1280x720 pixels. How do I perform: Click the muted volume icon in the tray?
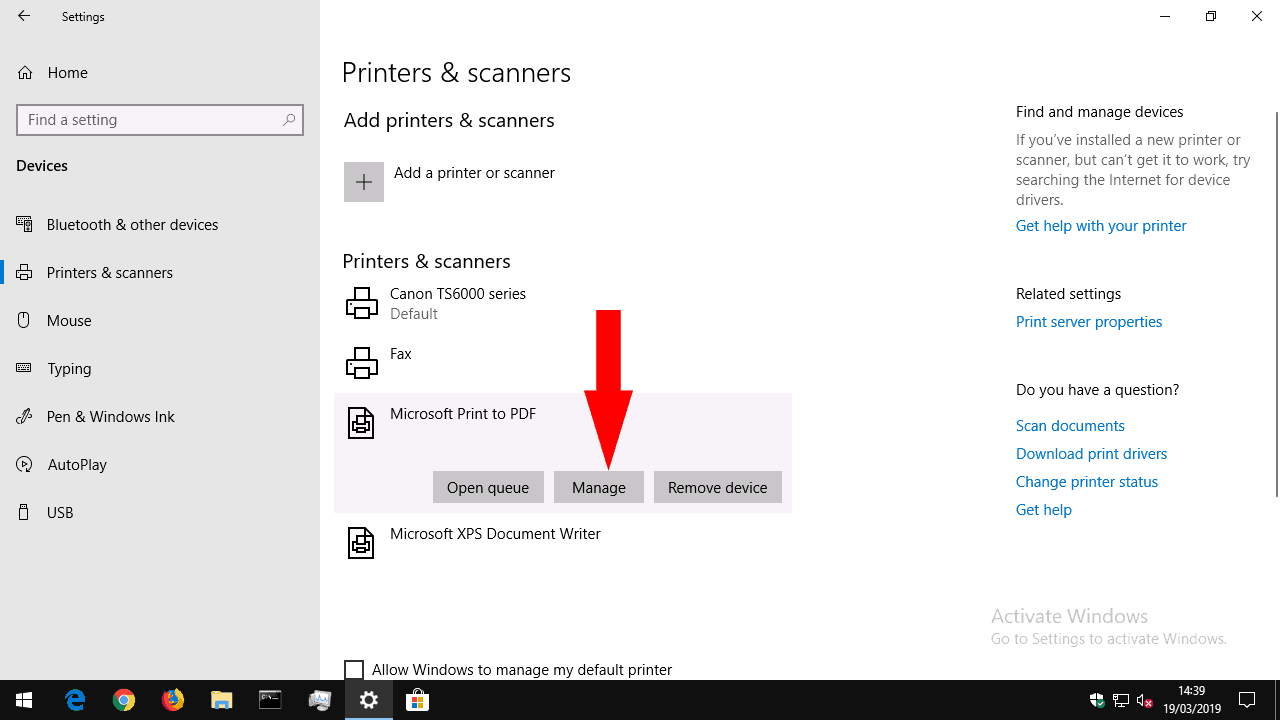(x=1145, y=700)
